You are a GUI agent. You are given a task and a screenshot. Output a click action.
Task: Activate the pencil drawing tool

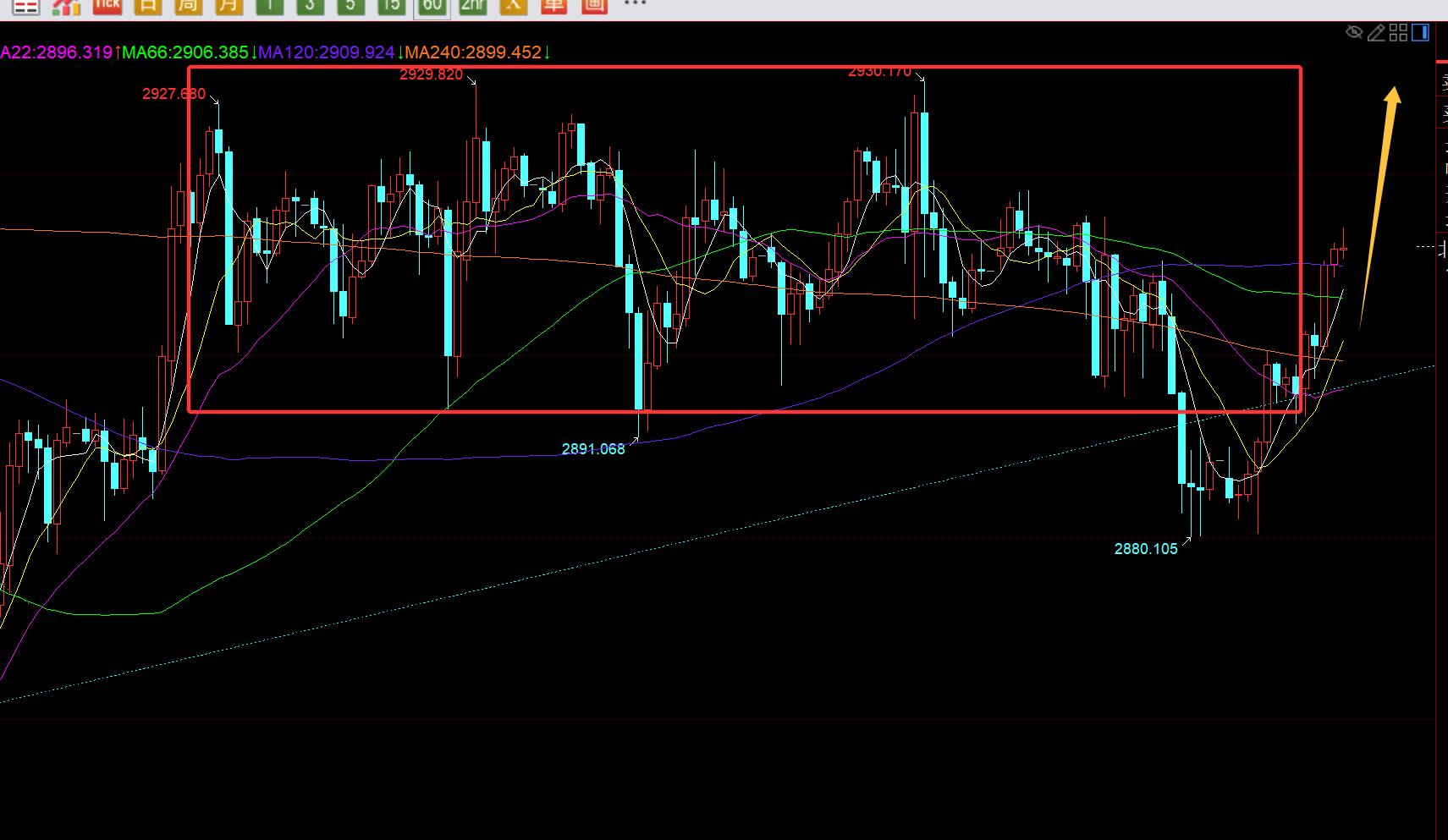[1376, 33]
